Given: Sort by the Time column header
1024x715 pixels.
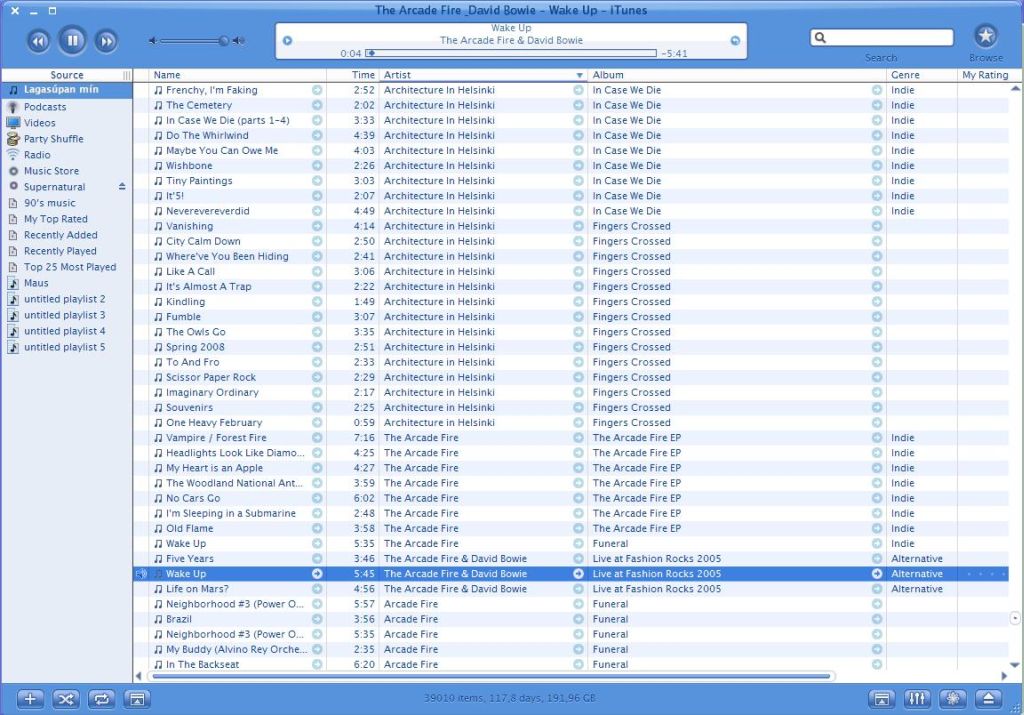Looking at the screenshot, I should [353, 74].
